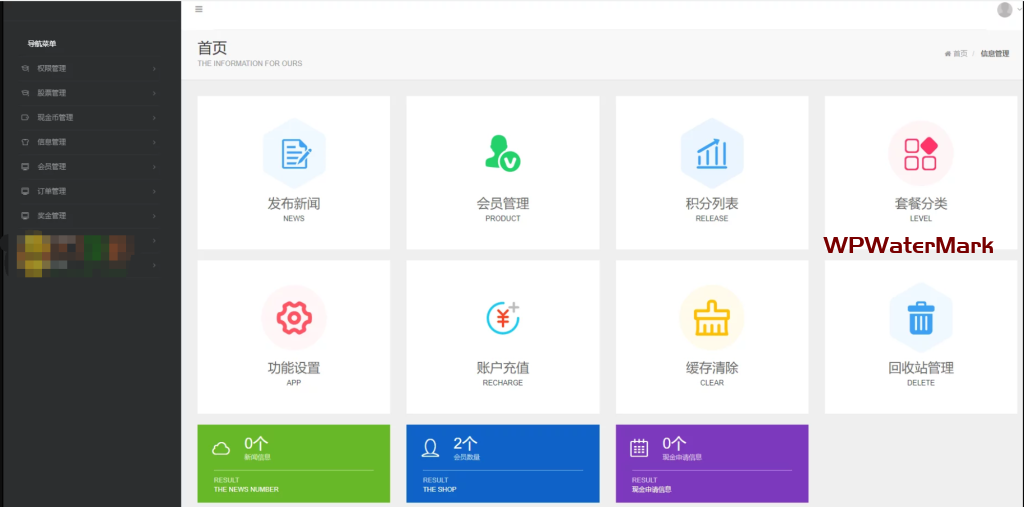1024x507 pixels.
Task: Click the purple 现金申请信息 tile
Action: 711,463
